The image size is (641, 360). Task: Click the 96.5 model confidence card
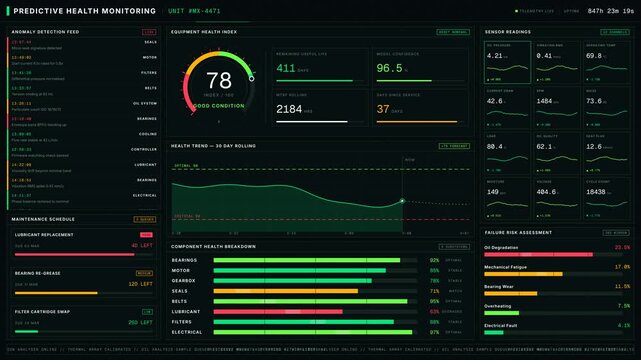click(420, 67)
